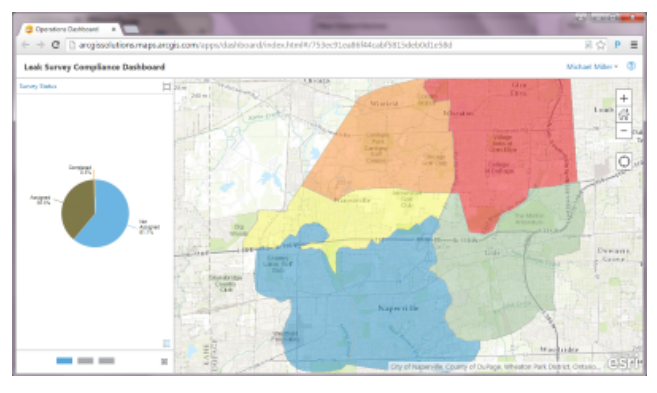Select the first blue panel page indicator

tap(64, 361)
